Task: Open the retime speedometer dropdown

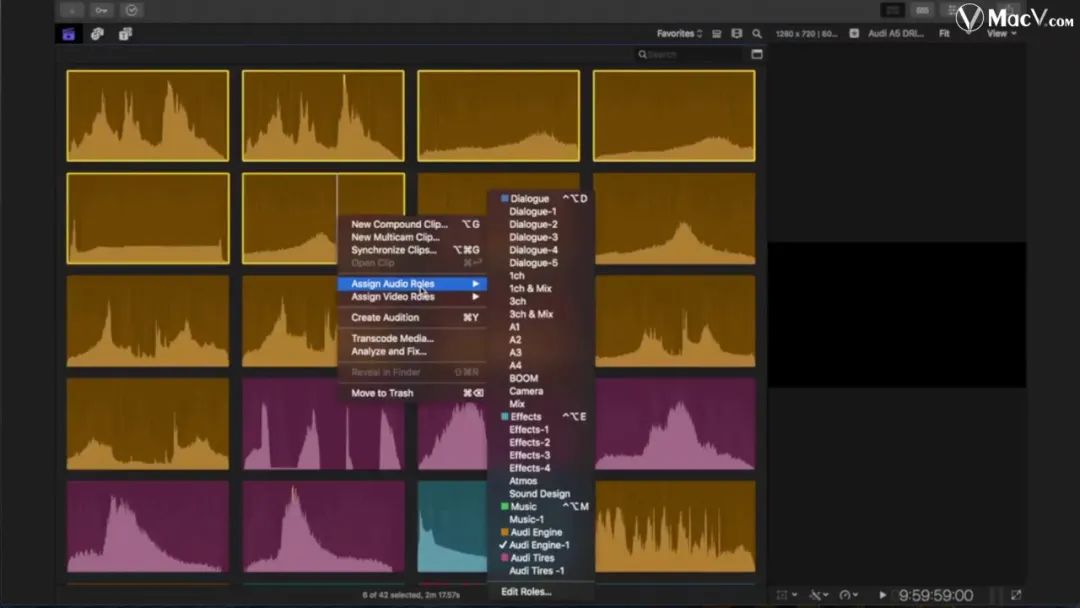Action: (849, 595)
